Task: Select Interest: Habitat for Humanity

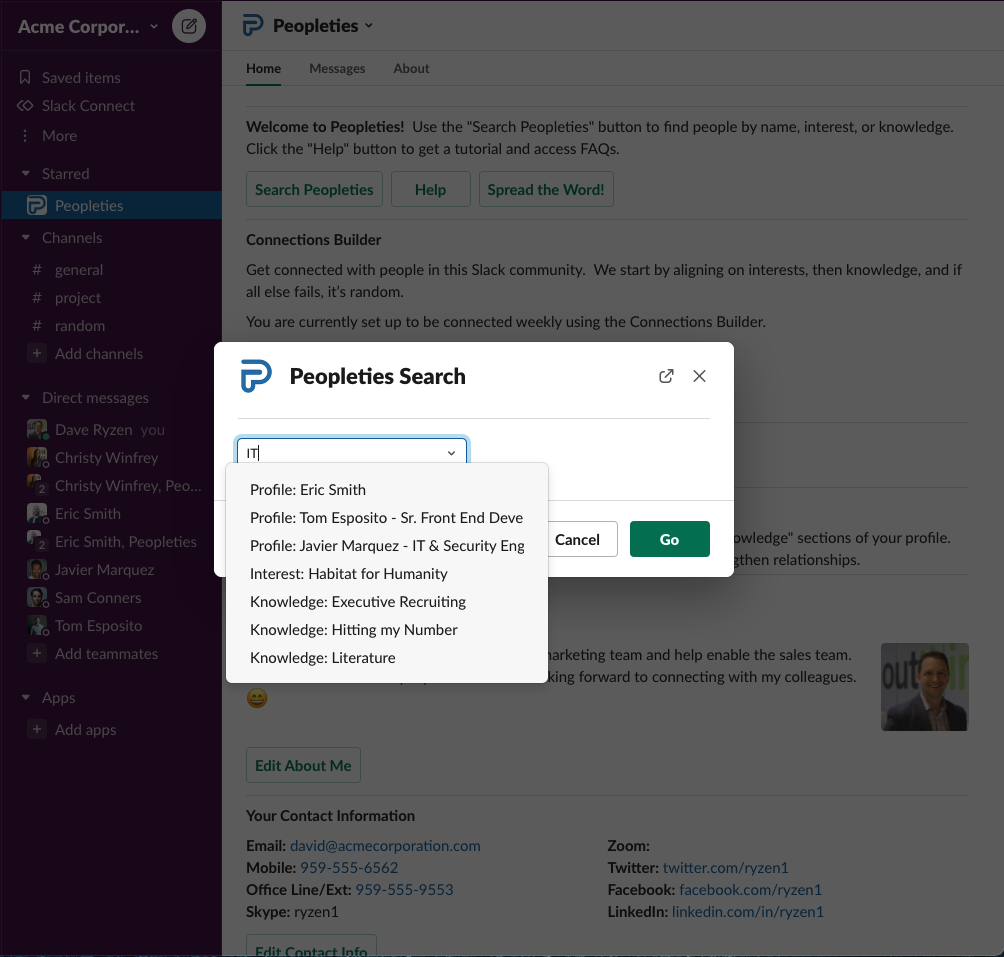Action: coord(387,574)
